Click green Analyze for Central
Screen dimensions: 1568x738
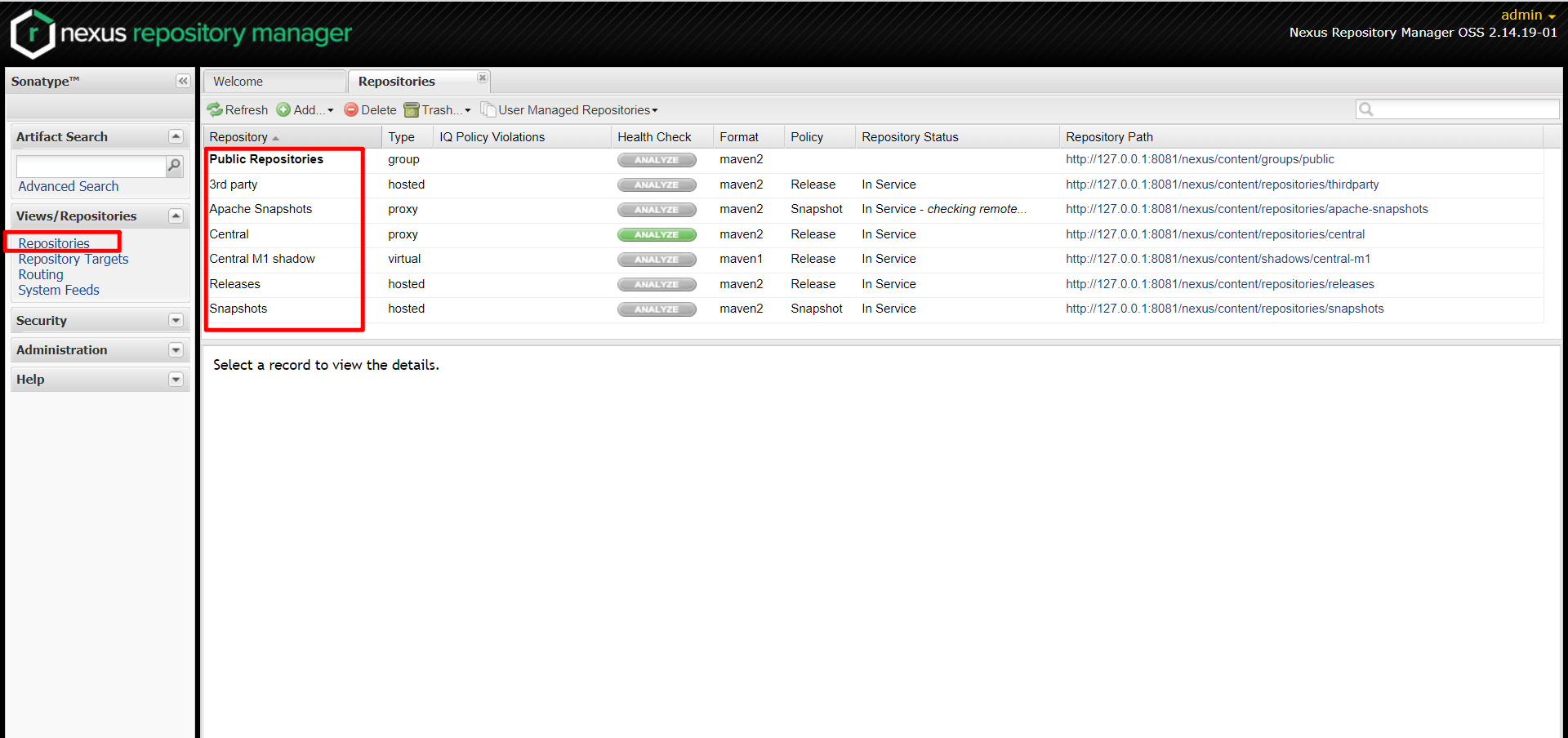coord(657,234)
